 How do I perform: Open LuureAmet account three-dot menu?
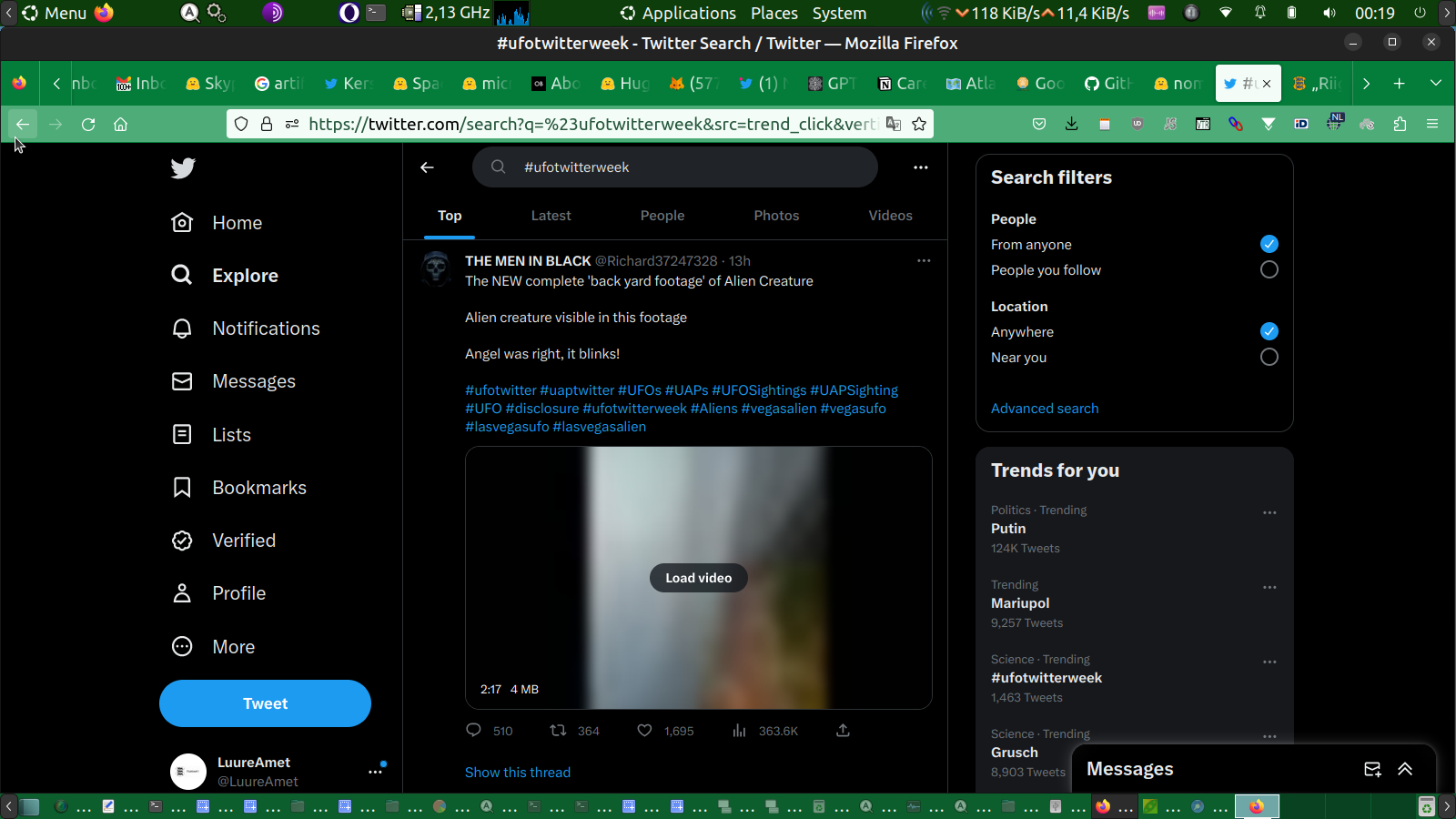tap(375, 772)
